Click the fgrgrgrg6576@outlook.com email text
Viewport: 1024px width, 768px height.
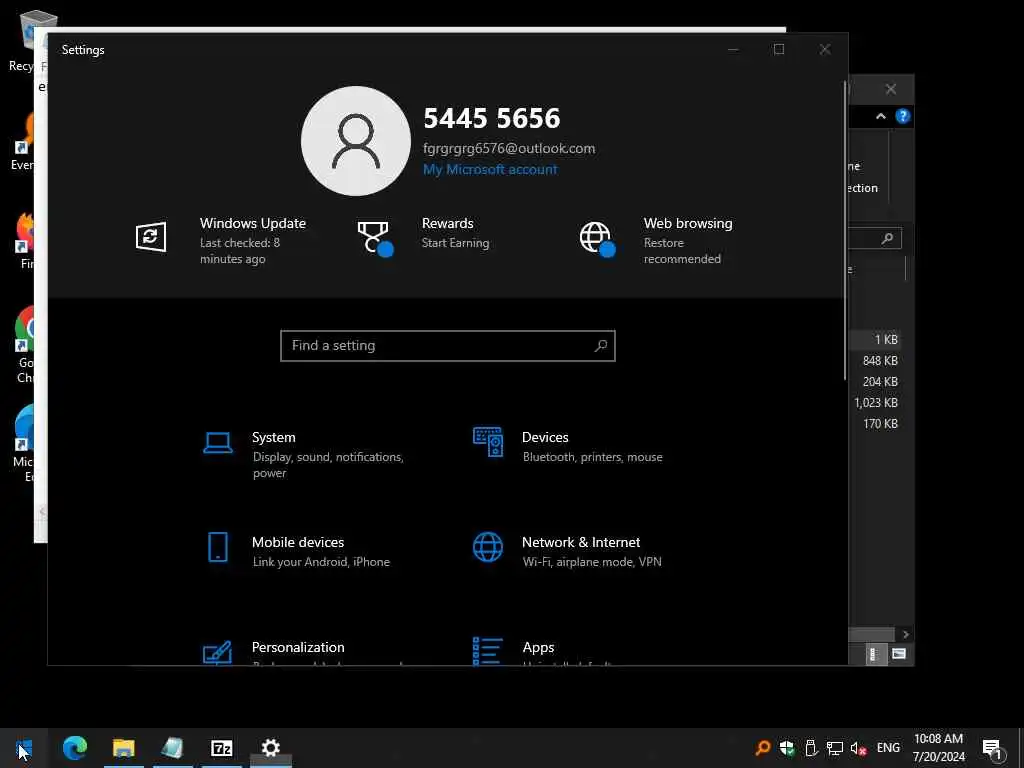point(509,148)
